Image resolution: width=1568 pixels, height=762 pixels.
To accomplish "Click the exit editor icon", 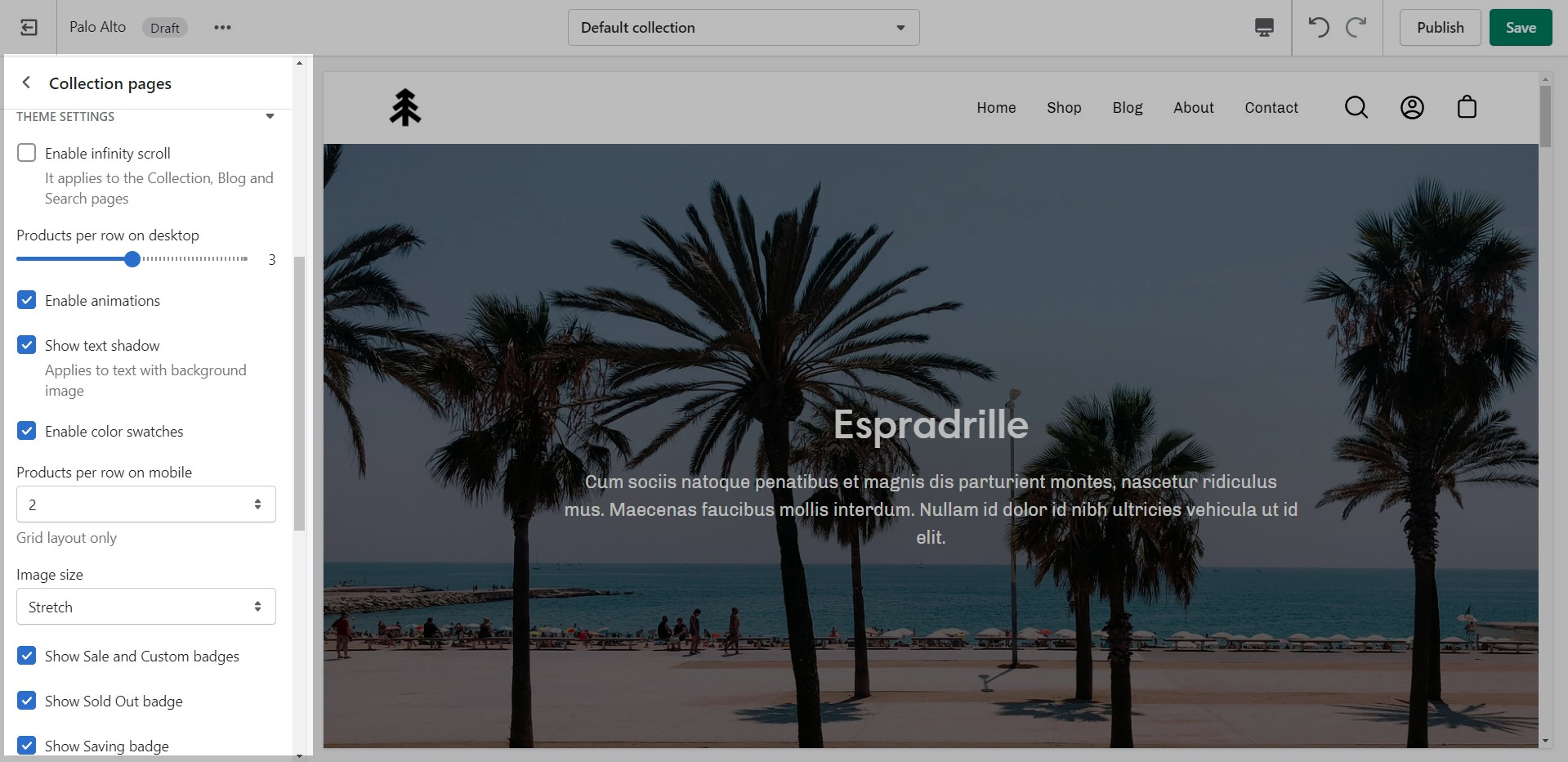I will (x=29, y=28).
